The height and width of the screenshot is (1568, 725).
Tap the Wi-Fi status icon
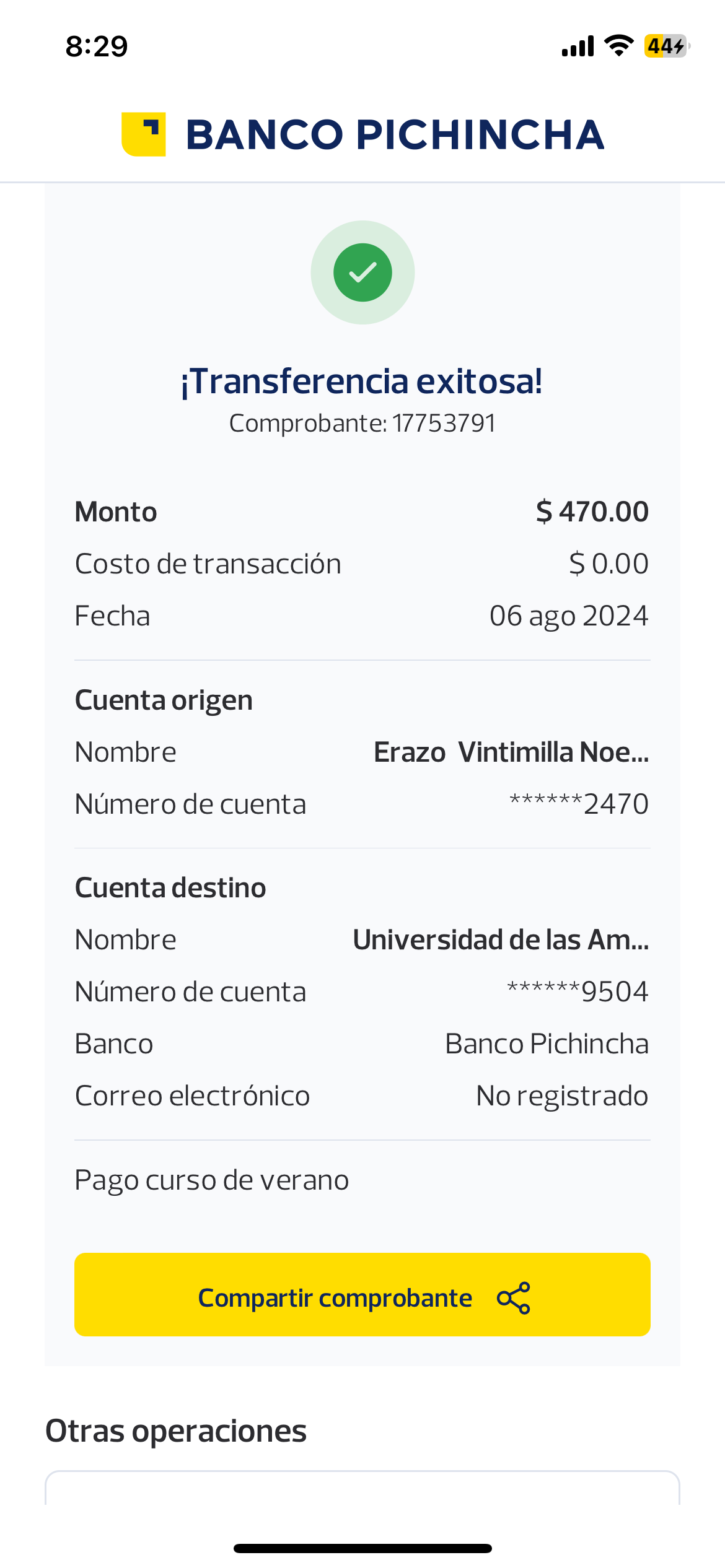tap(618, 46)
